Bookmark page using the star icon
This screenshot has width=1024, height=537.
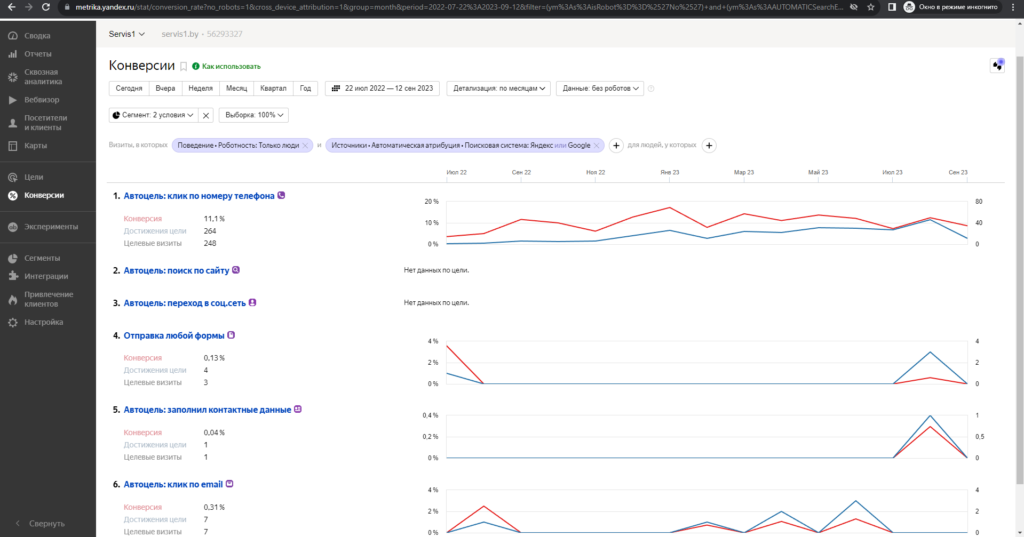[x=871, y=7]
